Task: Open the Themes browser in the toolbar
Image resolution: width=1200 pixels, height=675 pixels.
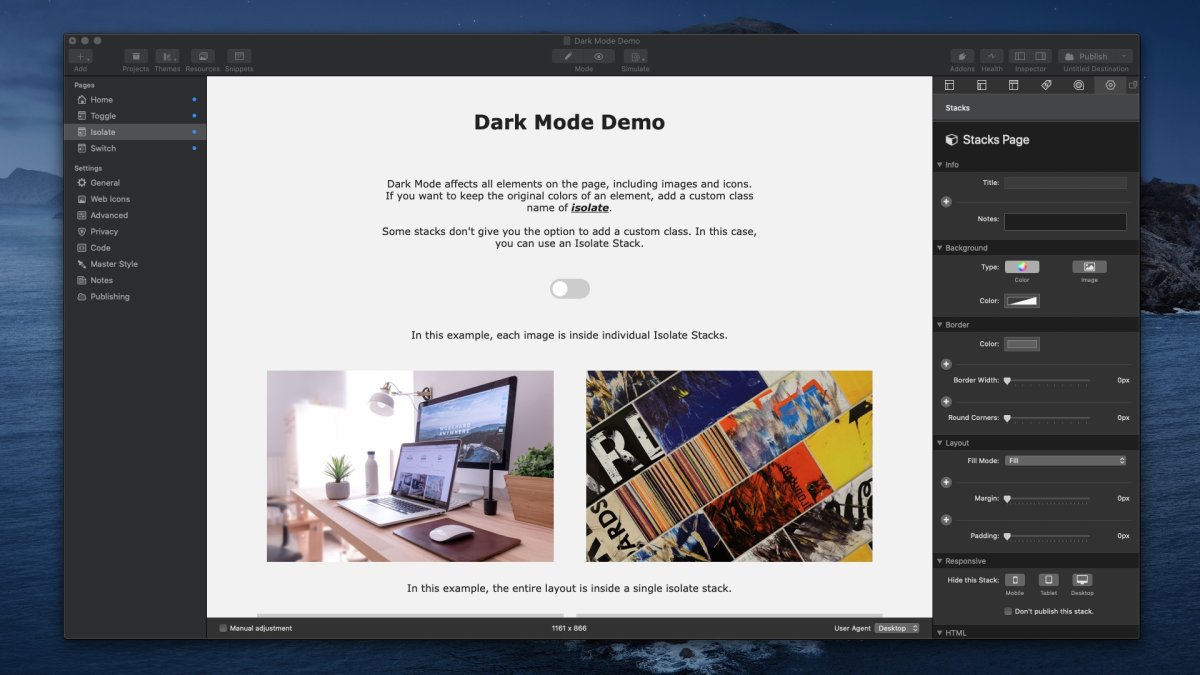Action: click(x=167, y=57)
